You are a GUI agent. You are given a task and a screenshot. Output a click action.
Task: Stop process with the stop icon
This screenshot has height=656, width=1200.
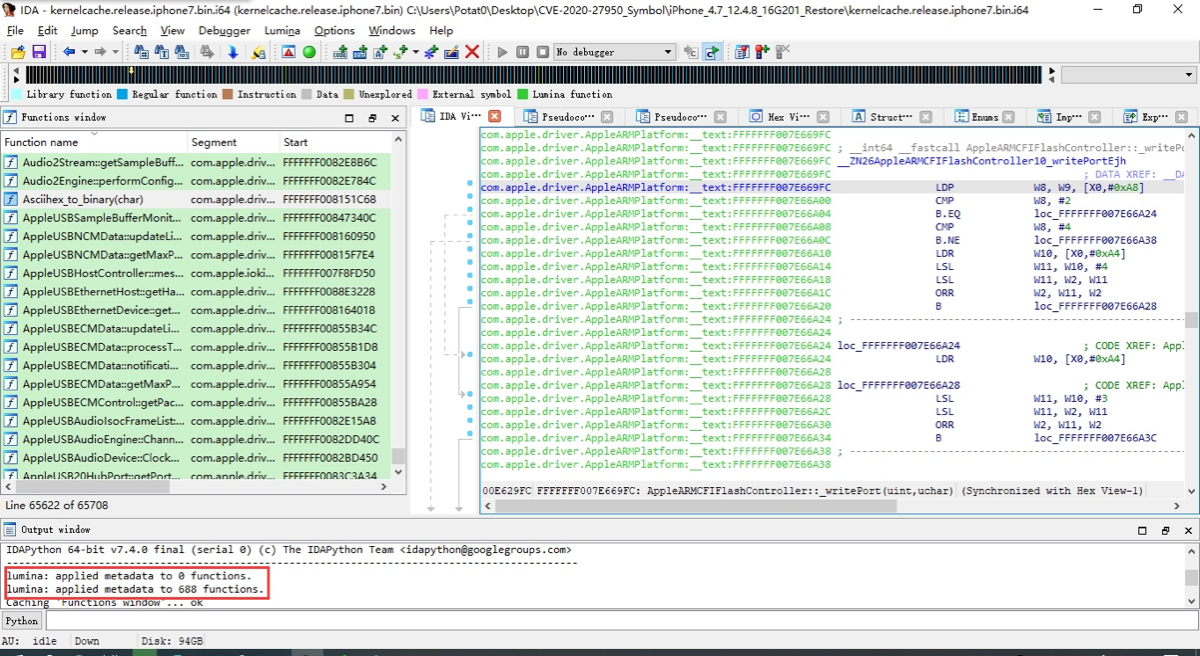point(542,52)
